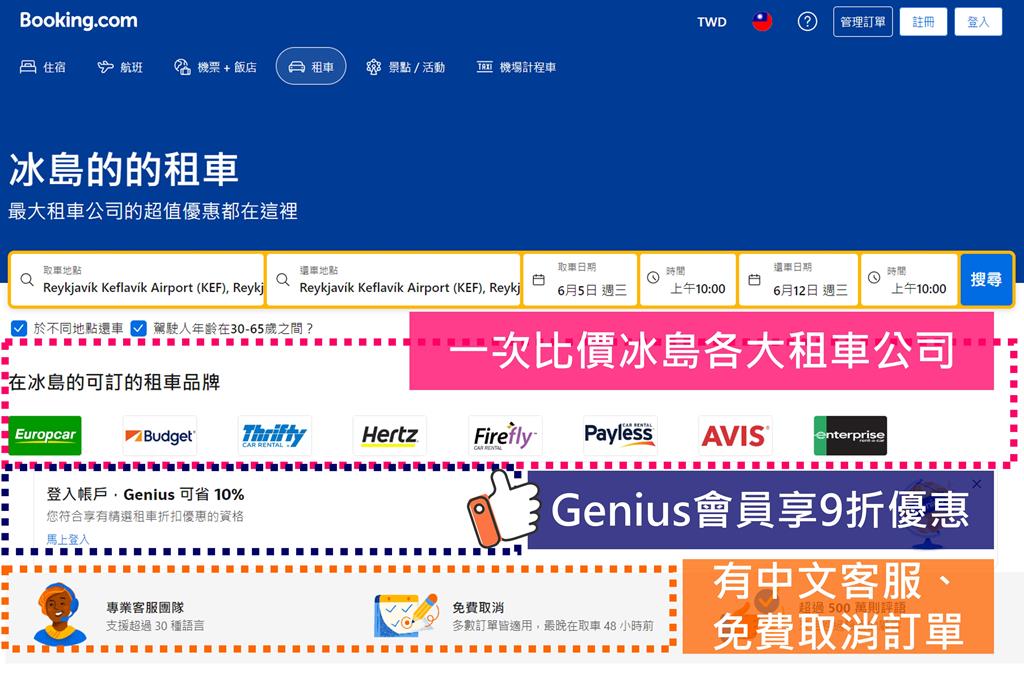This screenshot has height=683, width=1024.
Task: Click the 免費取消 heading
Action: (x=478, y=607)
